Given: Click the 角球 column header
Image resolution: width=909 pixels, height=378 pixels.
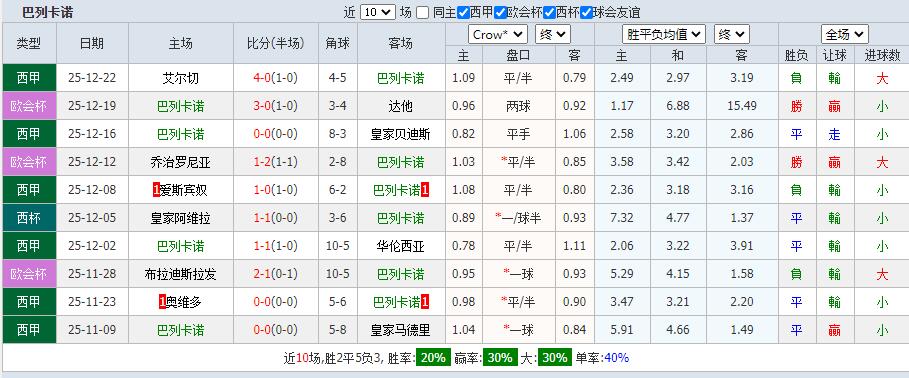Looking at the screenshot, I should pyautogui.click(x=338, y=43).
